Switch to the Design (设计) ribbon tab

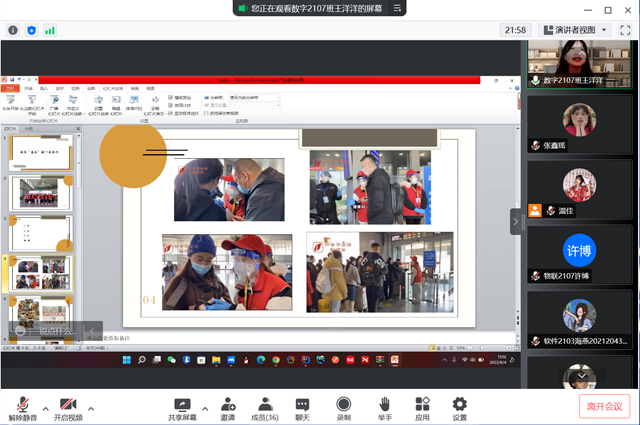pyautogui.click(x=60, y=88)
